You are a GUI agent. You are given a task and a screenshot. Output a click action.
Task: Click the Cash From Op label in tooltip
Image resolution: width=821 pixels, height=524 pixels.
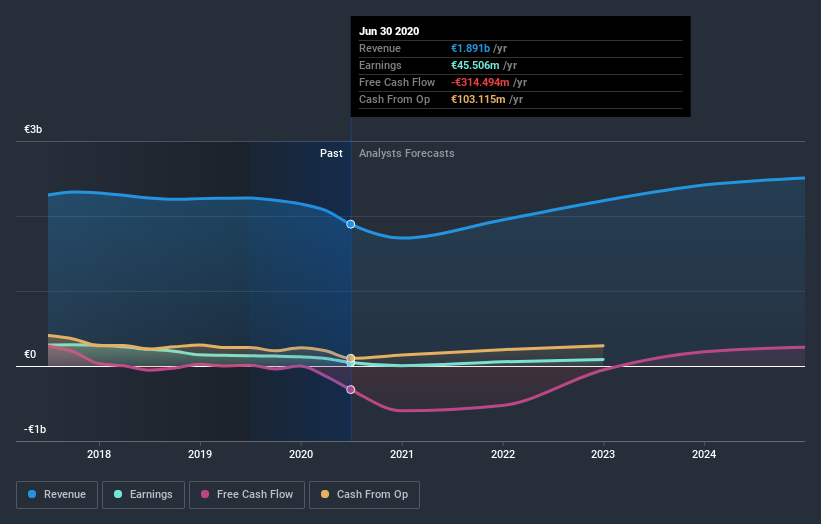pyautogui.click(x=394, y=99)
